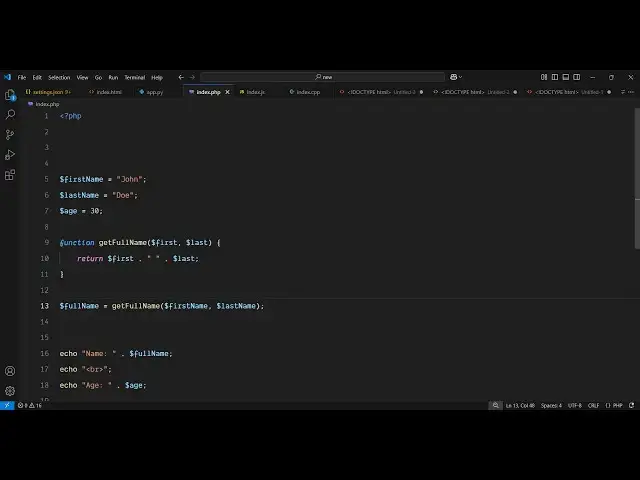The width and height of the screenshot is (640, 480).
Task: Toggle the primary side bar
Action: [555, 77]
